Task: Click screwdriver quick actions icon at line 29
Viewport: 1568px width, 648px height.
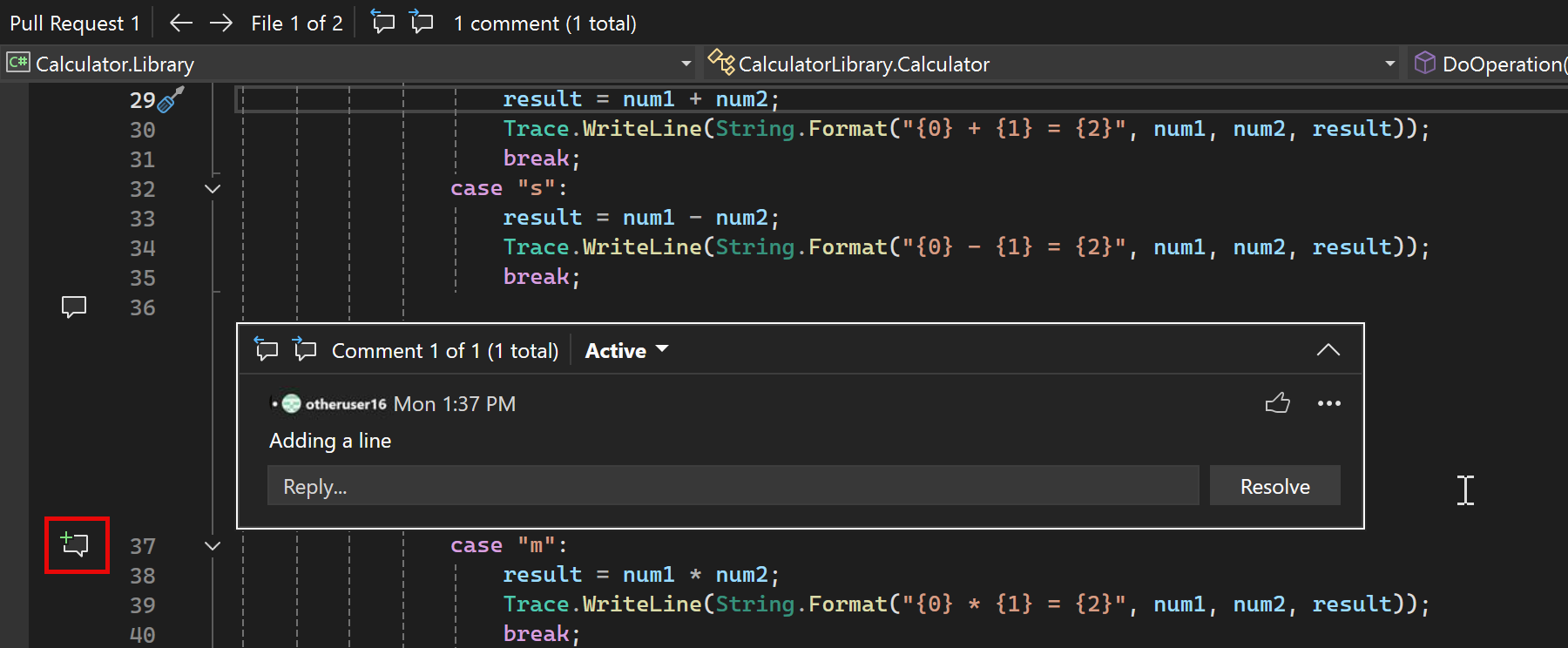Action: point(171,100)
